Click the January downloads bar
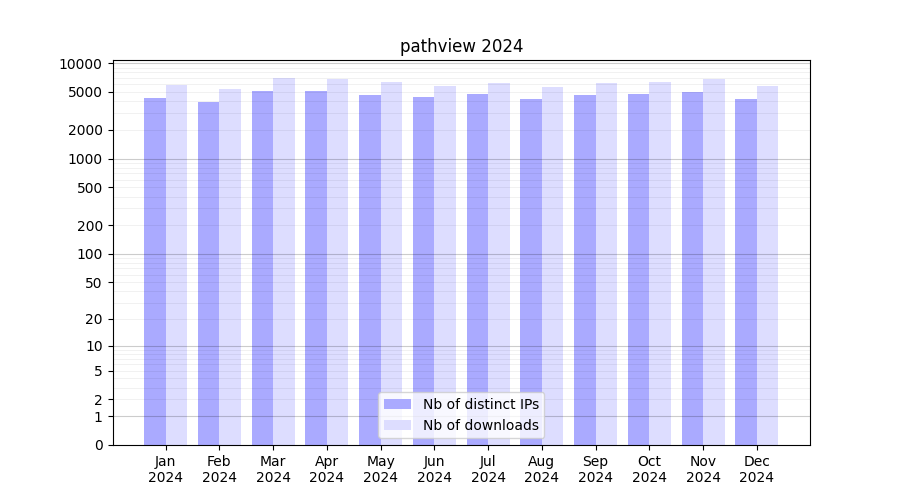This screenshot has width=900, height=500. tap(177, 265)
